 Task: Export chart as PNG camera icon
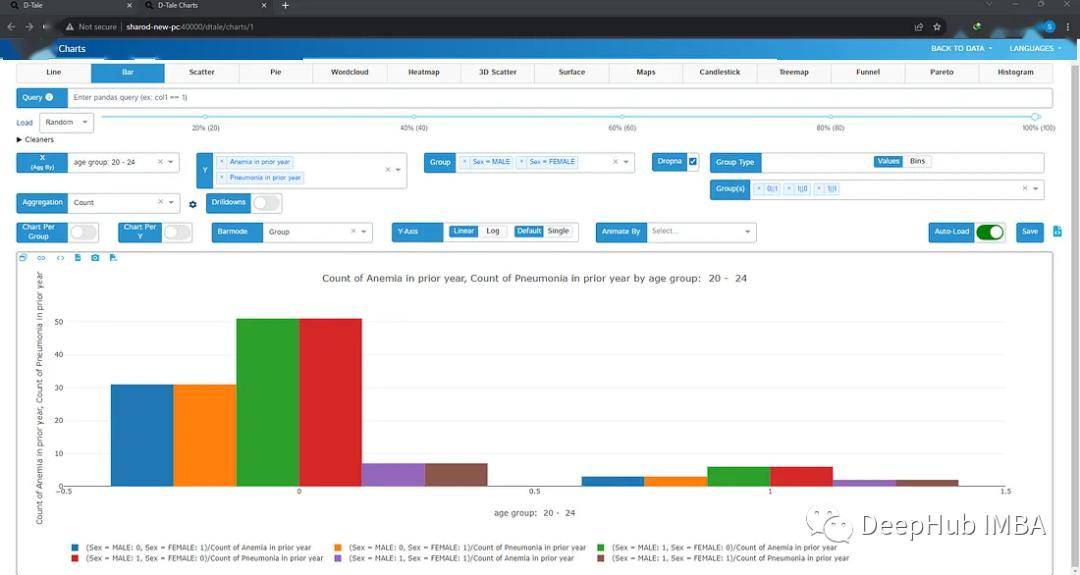pyautogui.click(x=95, y=258)
